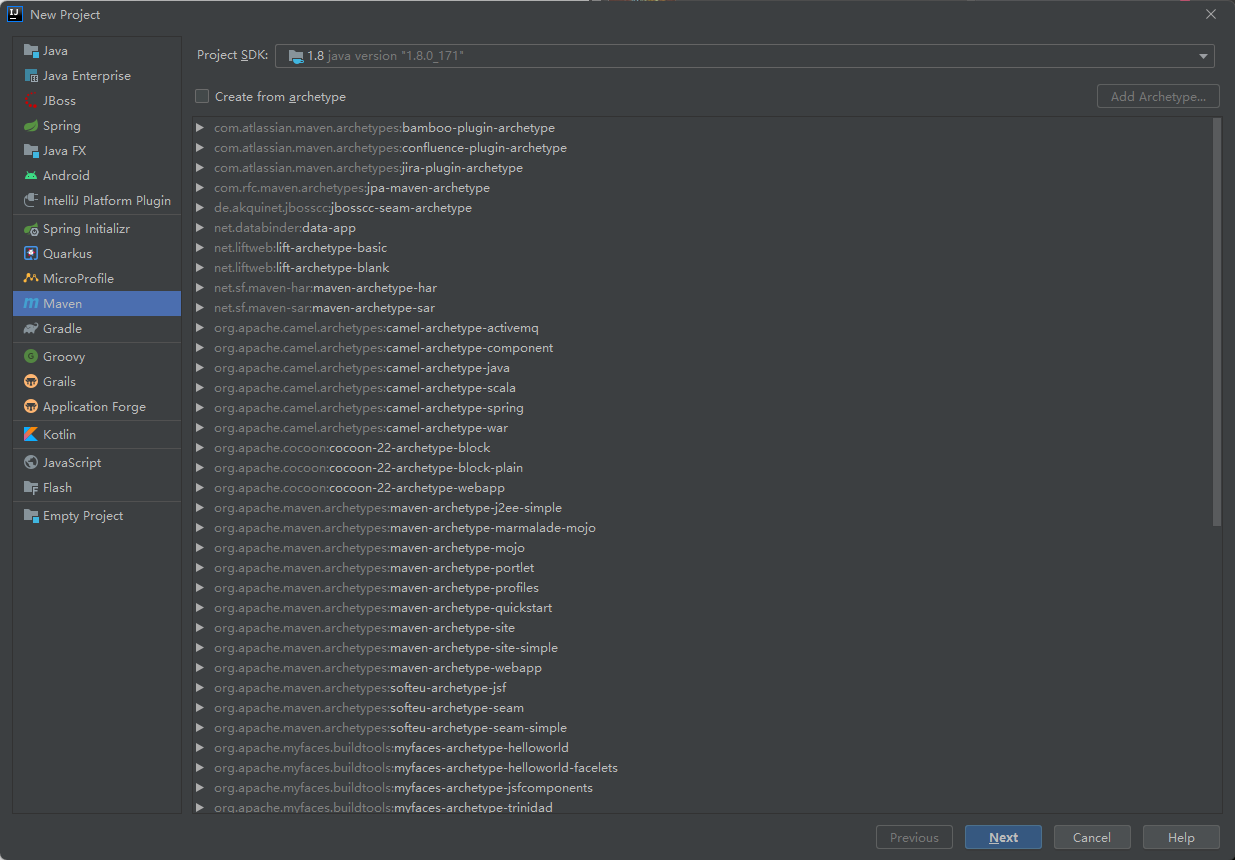Expand maven-archetype-quickstart node
Screen dimensions: 1235x860
[x=200, y=608]
